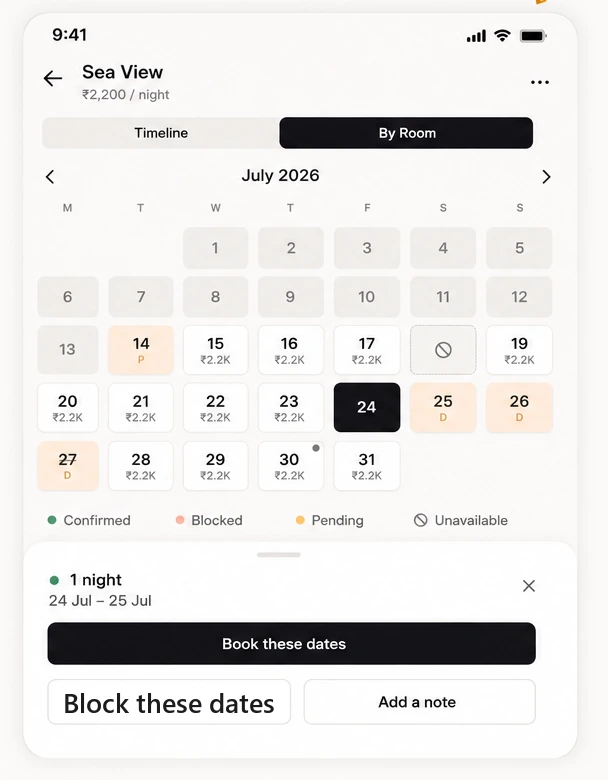The height and width of the screenshot is (780, 608).
Task: Click Book these dates button
Action: (x=292, y=643)
